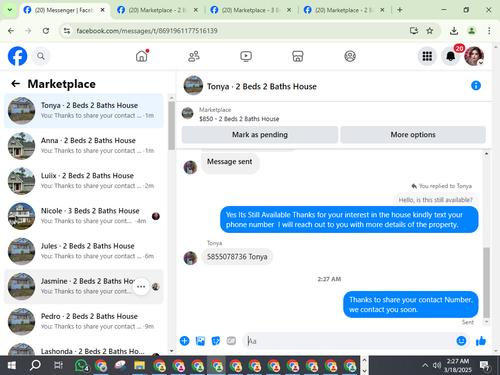Go to Home feed icon
This screenshot has width=500, height=375.
coord(142,56)
